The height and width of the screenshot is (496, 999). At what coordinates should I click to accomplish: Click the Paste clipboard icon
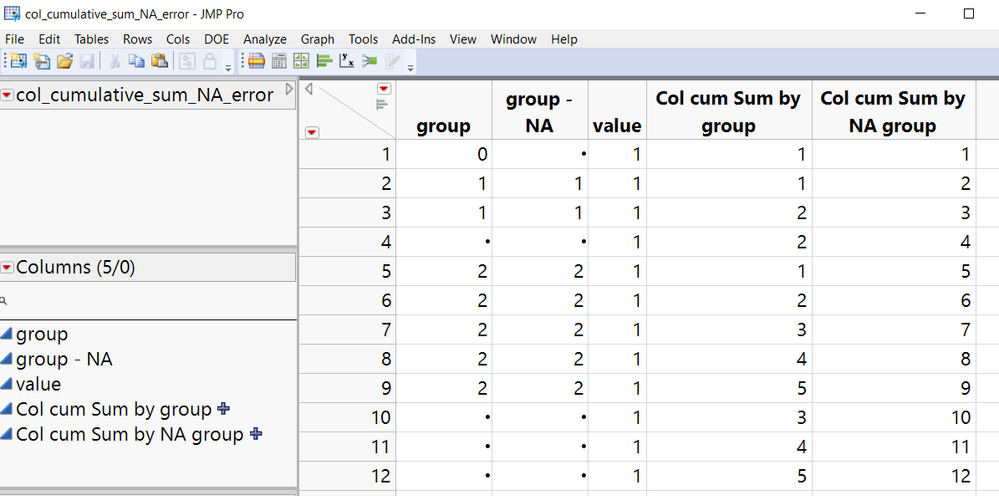click(x=158, y=62)
